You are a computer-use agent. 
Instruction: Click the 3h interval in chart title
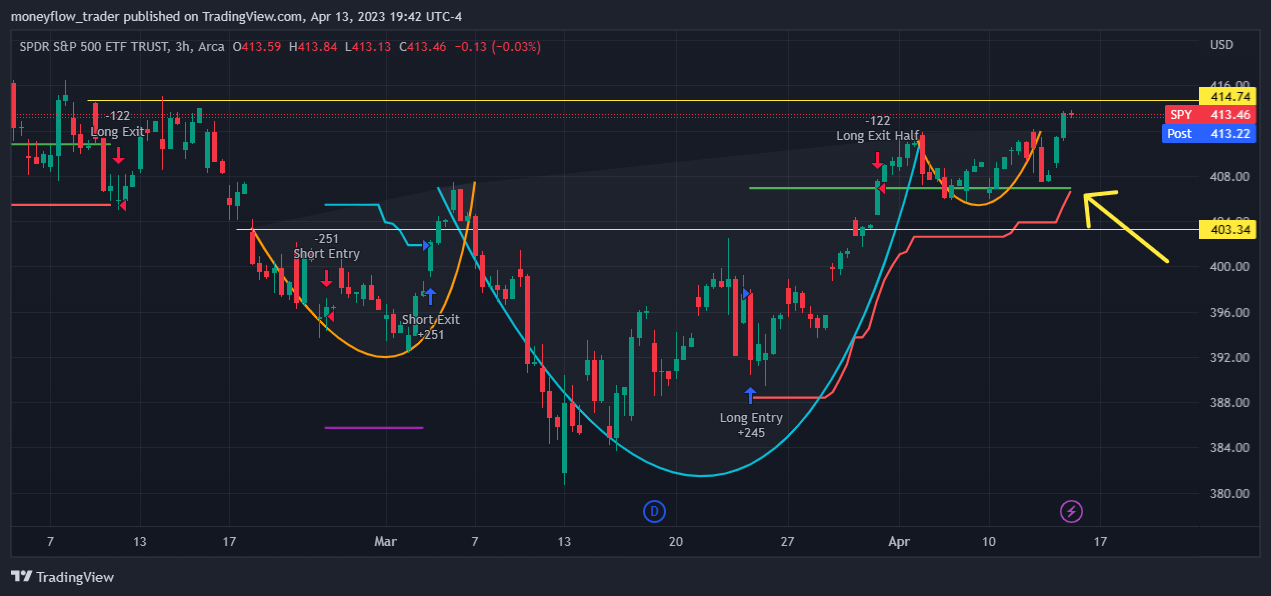coord(182,46)
